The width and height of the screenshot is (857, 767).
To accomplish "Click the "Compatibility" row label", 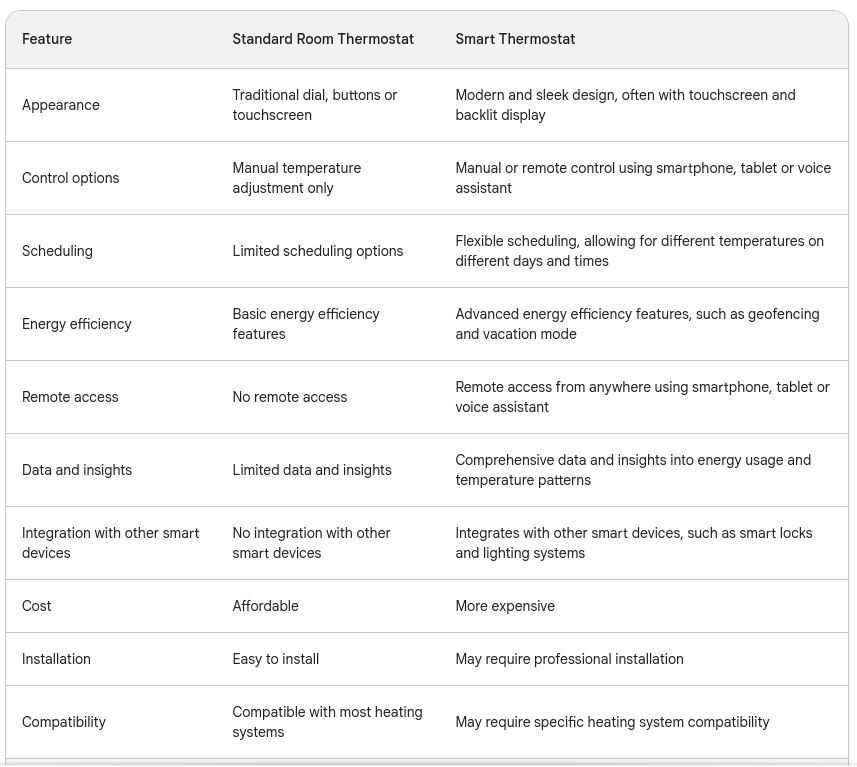I will (64, 722).
